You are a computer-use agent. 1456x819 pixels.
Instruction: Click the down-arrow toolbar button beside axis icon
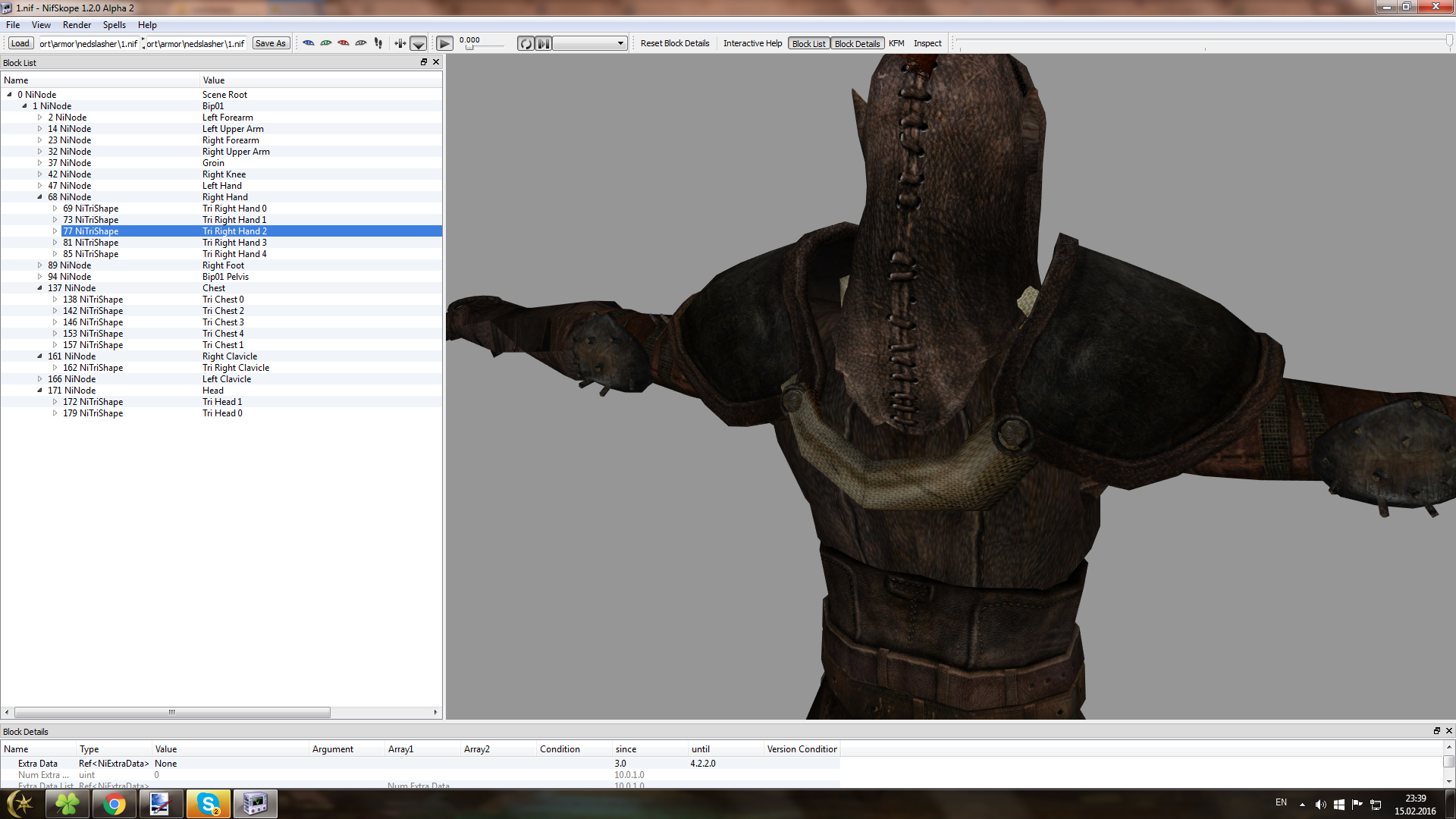[x=419, y=43]
